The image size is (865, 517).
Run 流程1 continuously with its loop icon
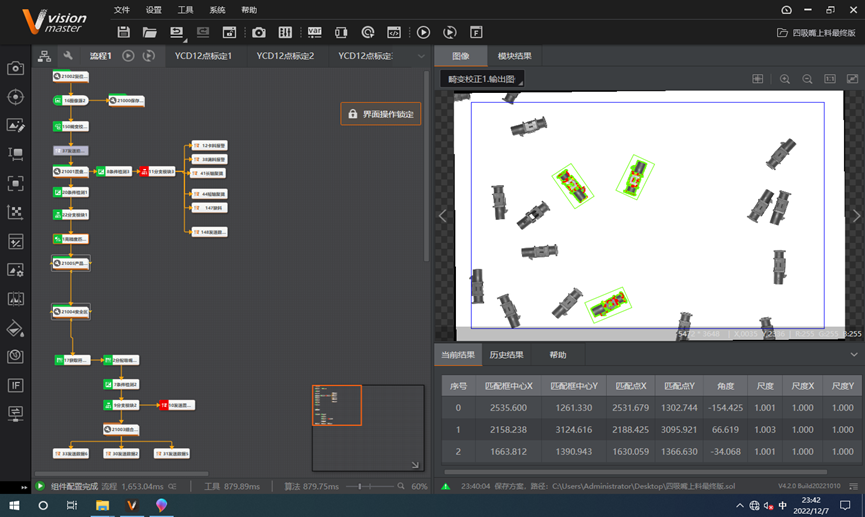point(149,56)
